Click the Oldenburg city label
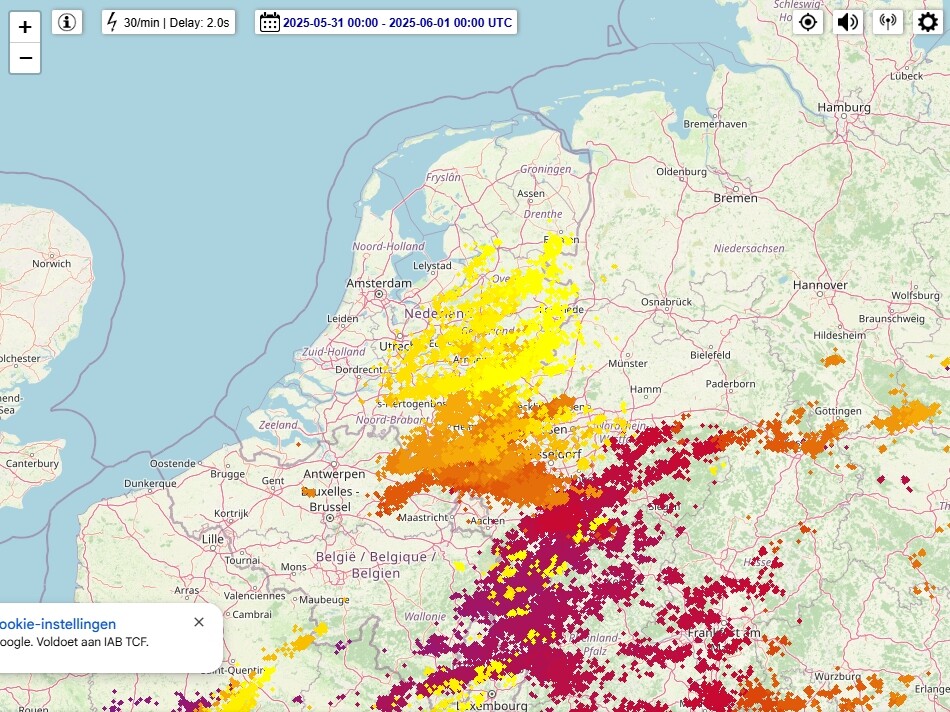950x712 pixels. [x=682, y=172]
